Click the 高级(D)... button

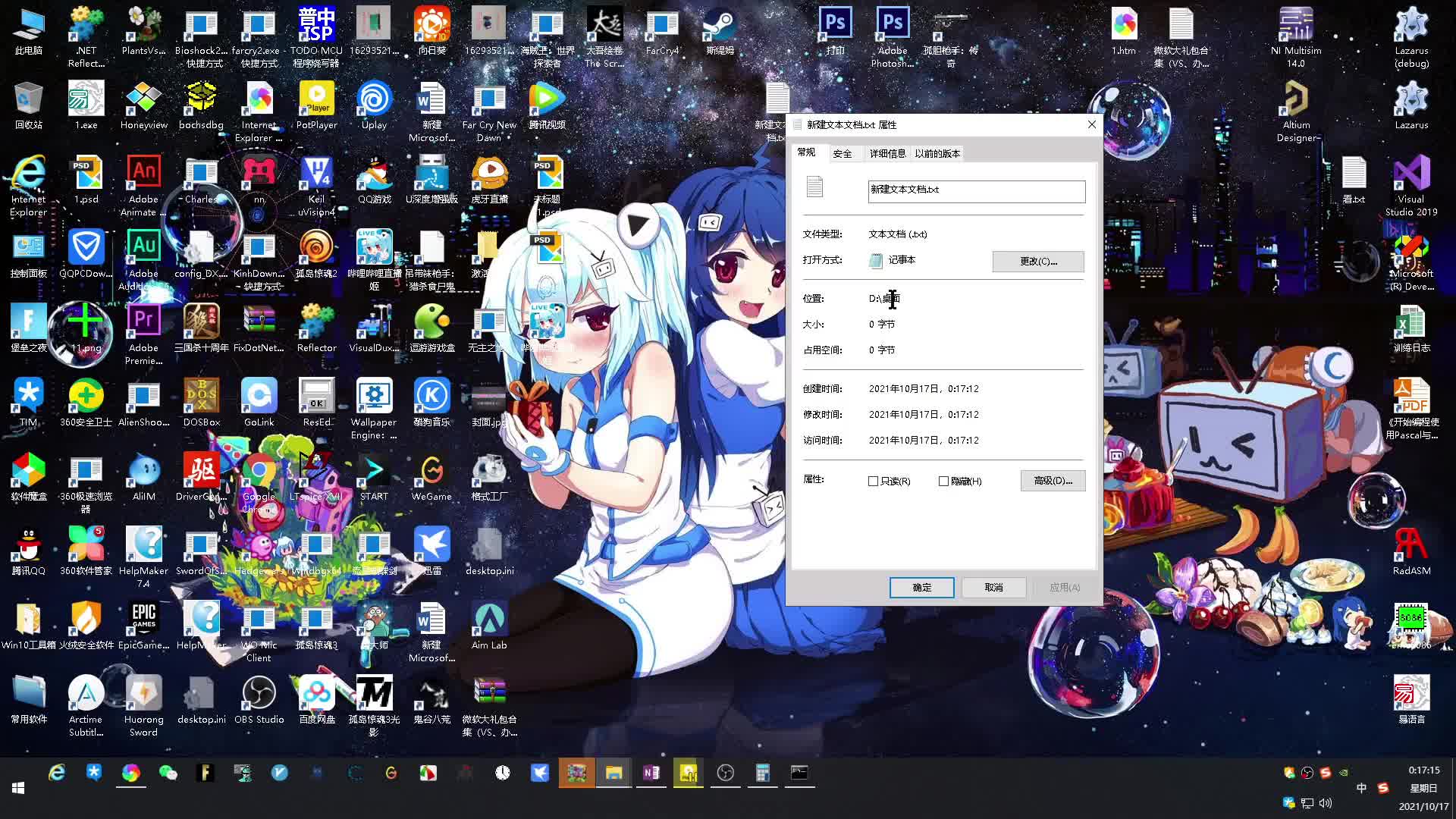1053,481
